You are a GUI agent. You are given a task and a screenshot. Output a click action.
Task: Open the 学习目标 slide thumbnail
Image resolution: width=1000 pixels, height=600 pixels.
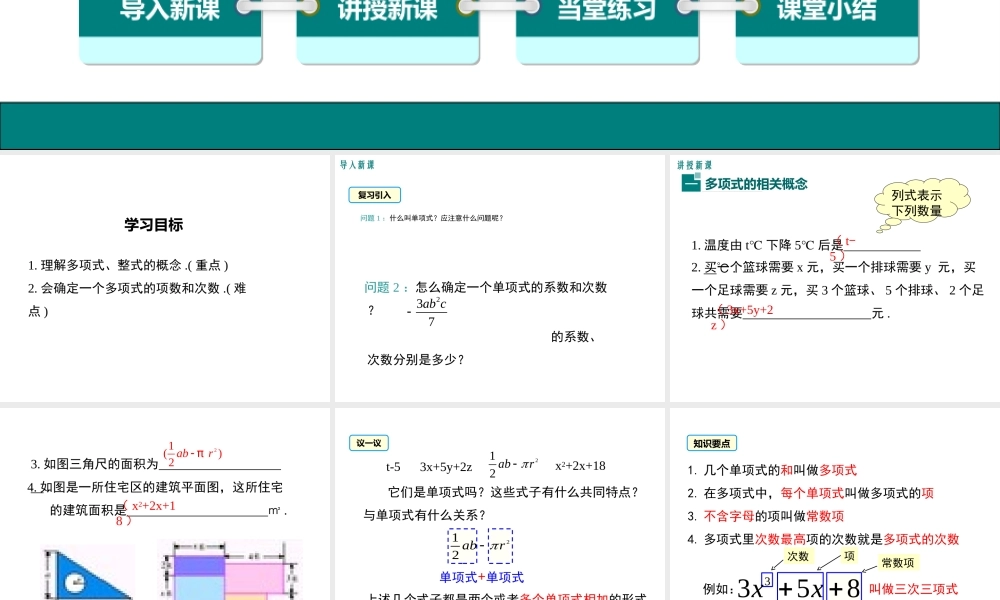[x=165, y=278]
